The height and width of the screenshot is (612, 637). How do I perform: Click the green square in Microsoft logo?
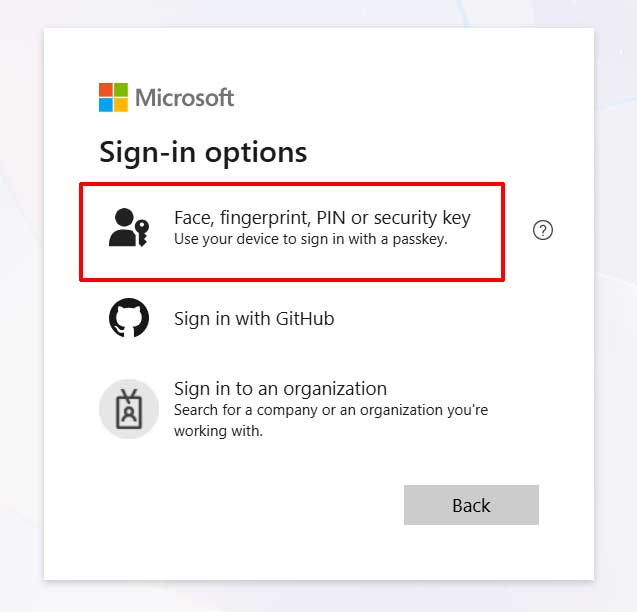[121, 90]
